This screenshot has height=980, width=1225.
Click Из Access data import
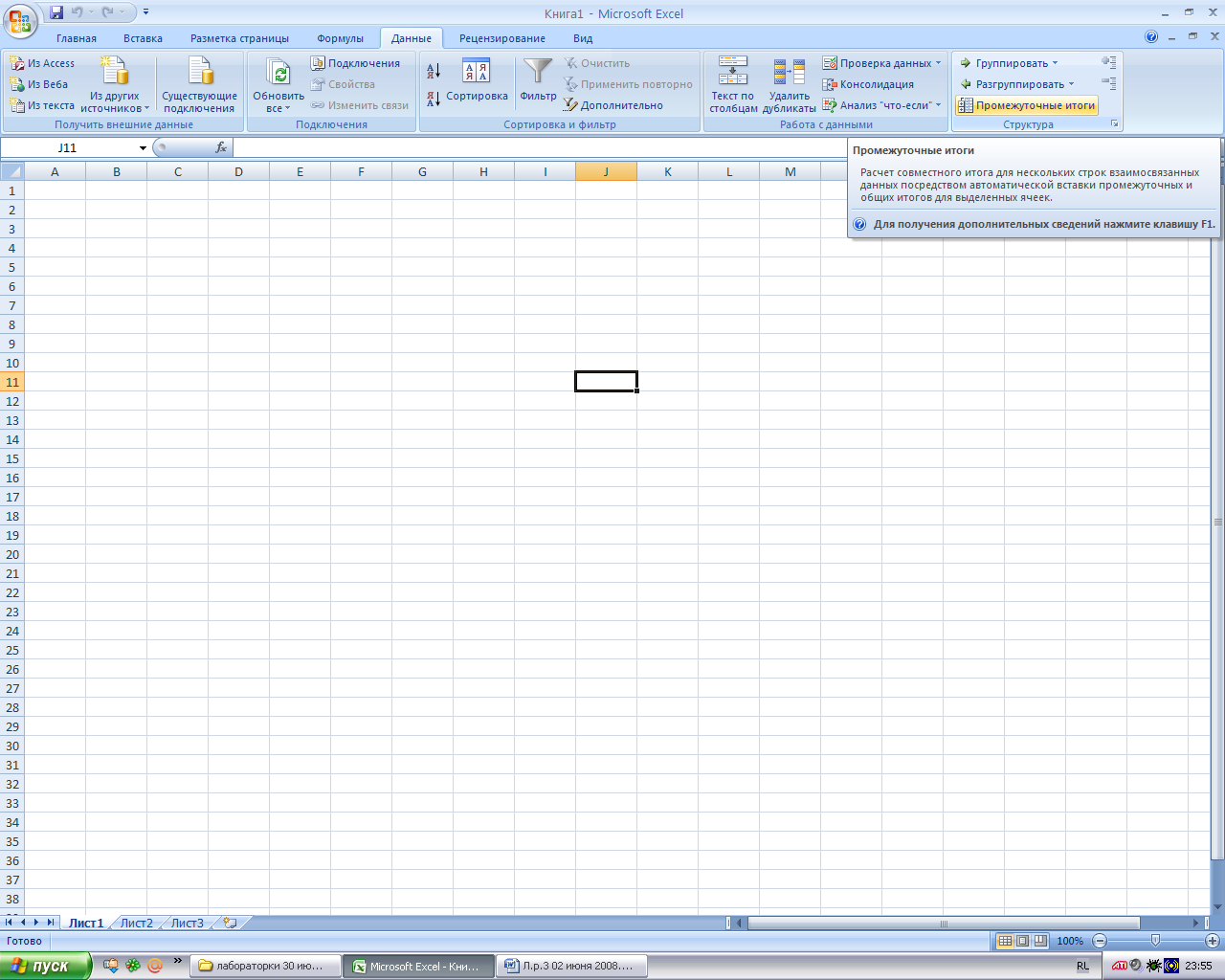(42, 63)
